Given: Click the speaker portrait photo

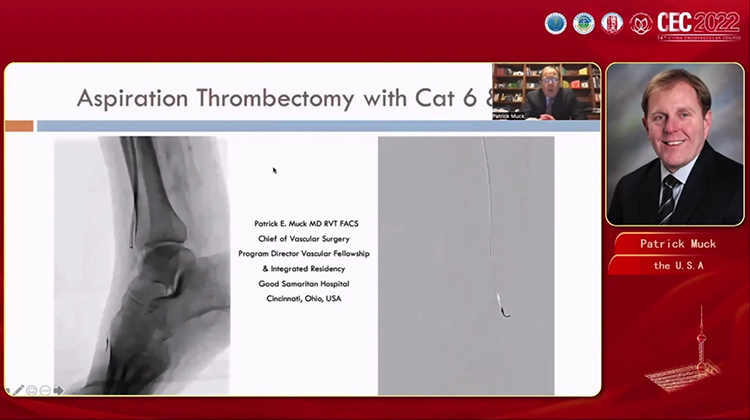Looking at the screenshot, I should (x=675, y=144).
